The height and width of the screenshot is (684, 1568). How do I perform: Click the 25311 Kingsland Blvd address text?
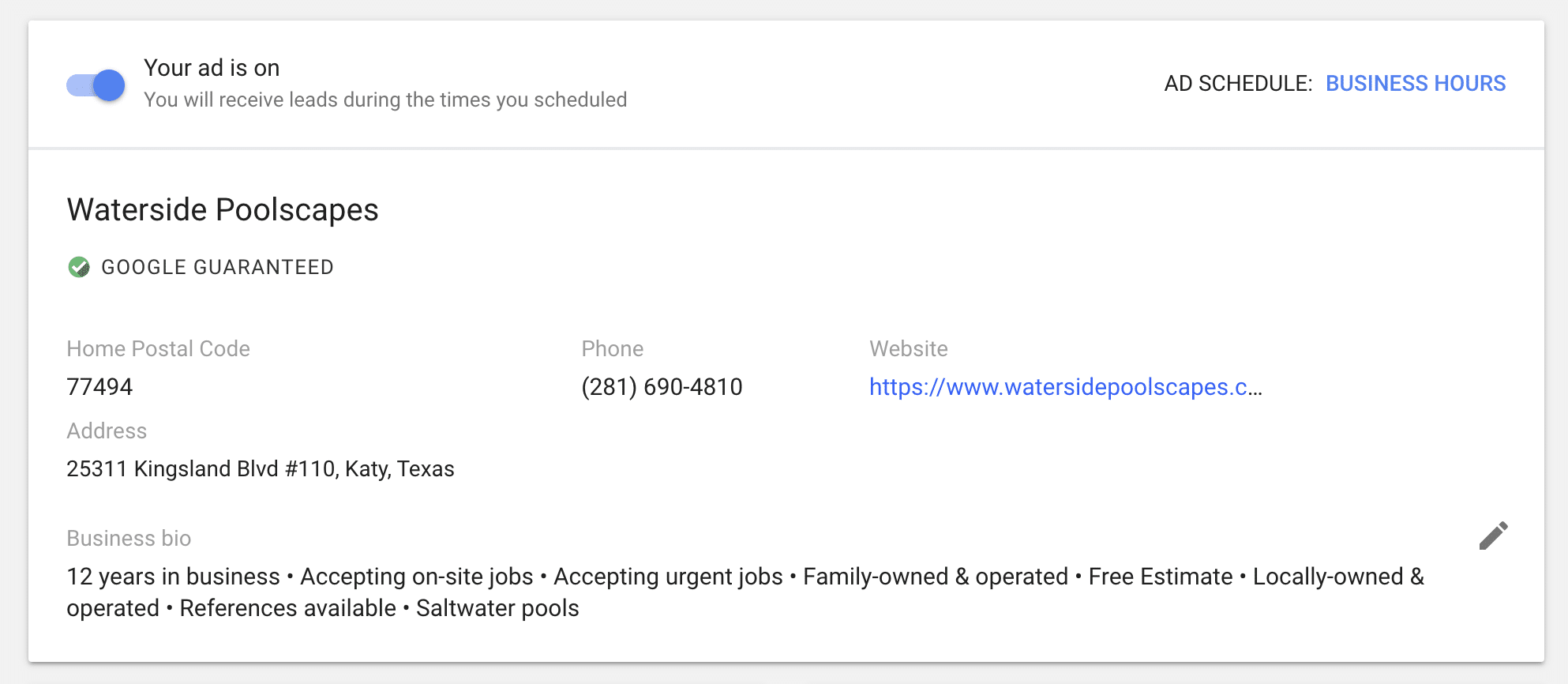point(261,469)
